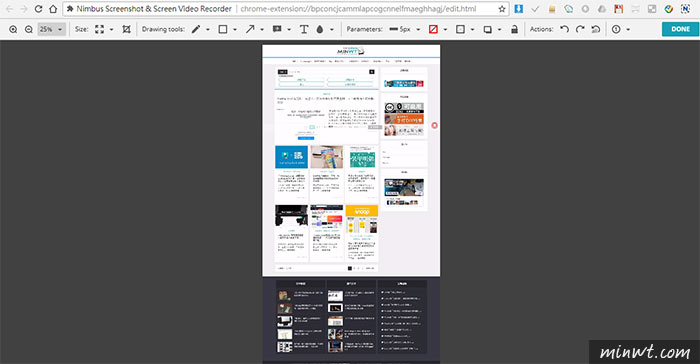Open the 25% zoom level dropdown
The width and height of the screenshot is (700, 364).
[52, 29]
